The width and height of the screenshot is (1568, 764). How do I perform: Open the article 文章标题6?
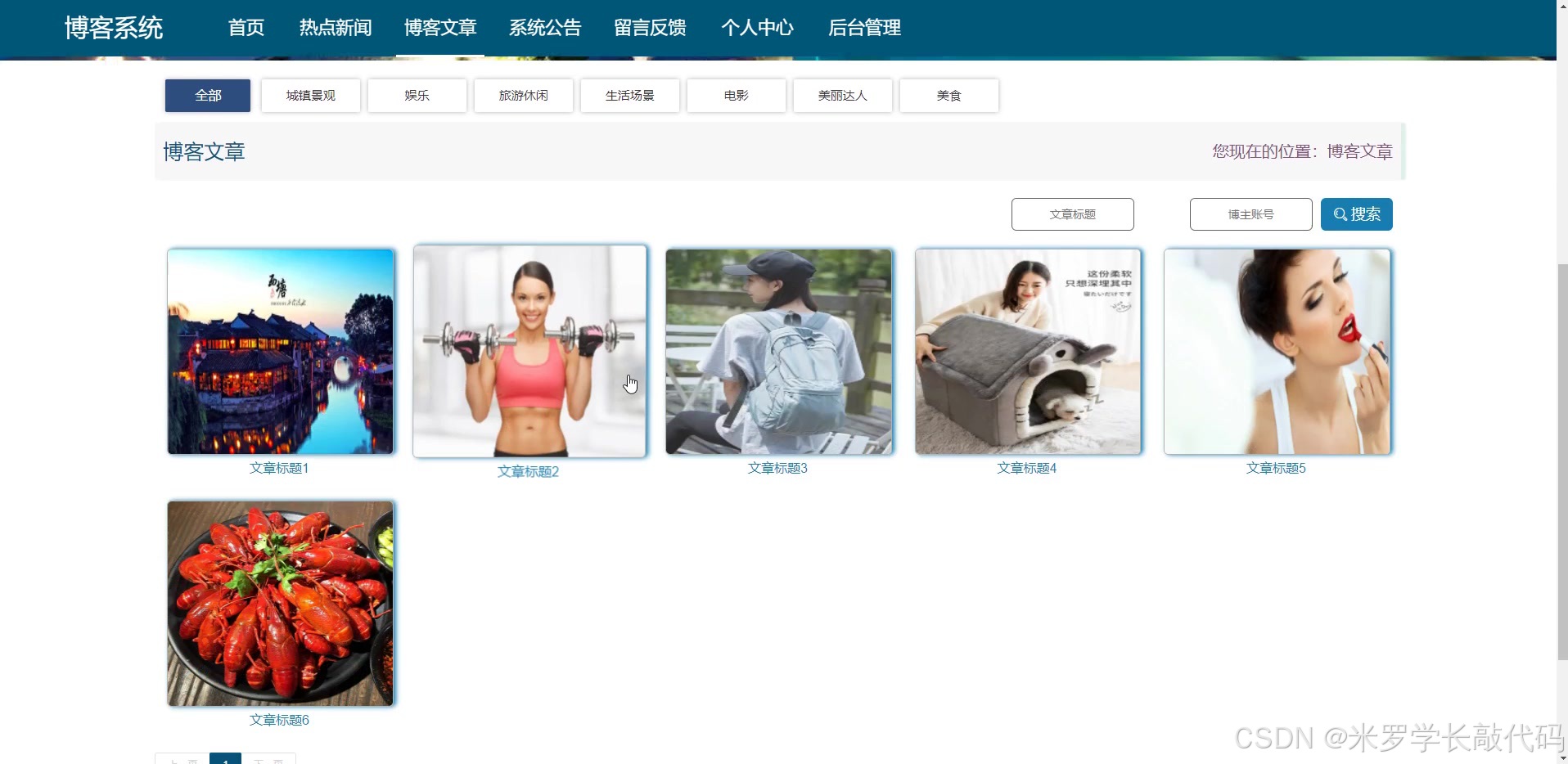click(279, 719)
